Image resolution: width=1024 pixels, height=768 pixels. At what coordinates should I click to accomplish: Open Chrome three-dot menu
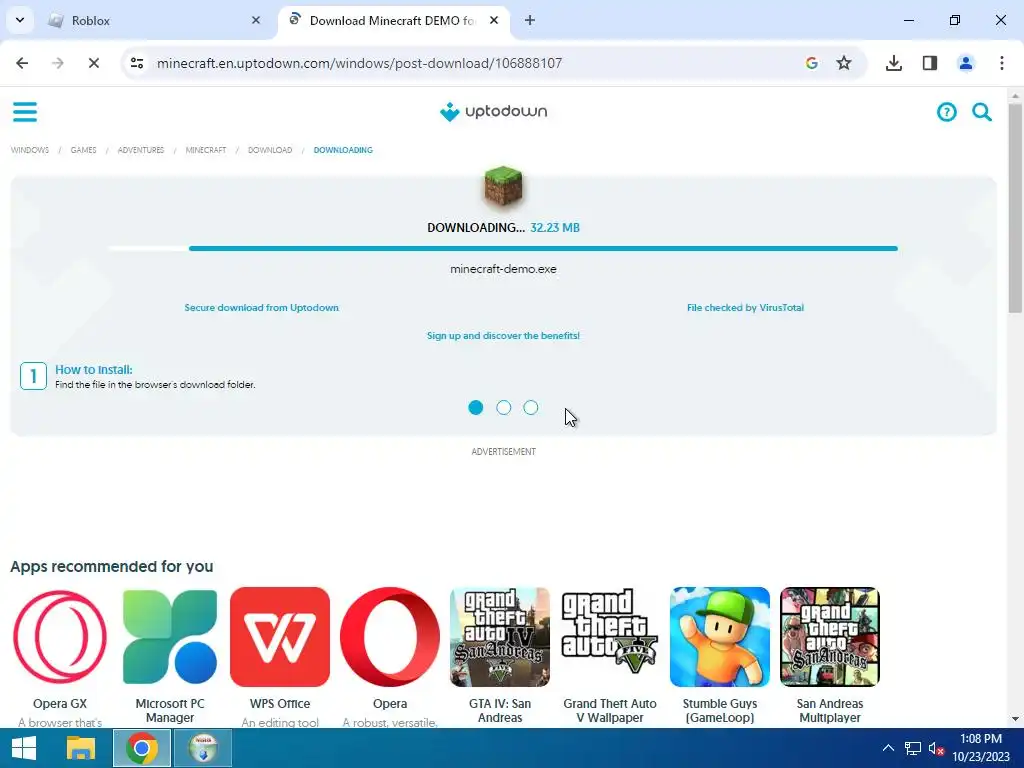1002,63
